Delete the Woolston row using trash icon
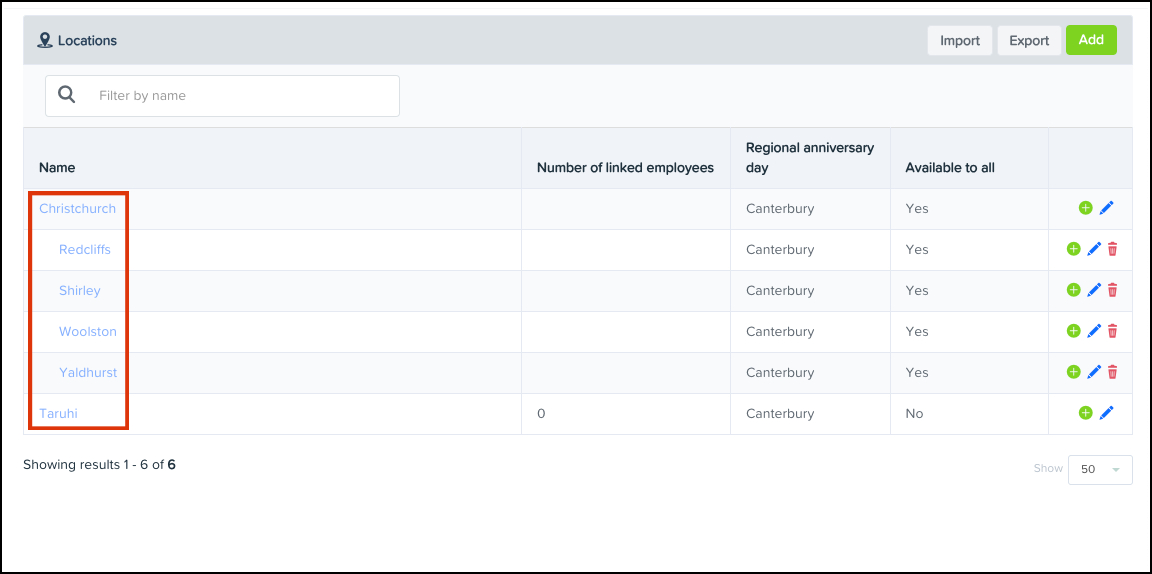This screenshot has width=1152, height=574. click(x=1112, y=331)
